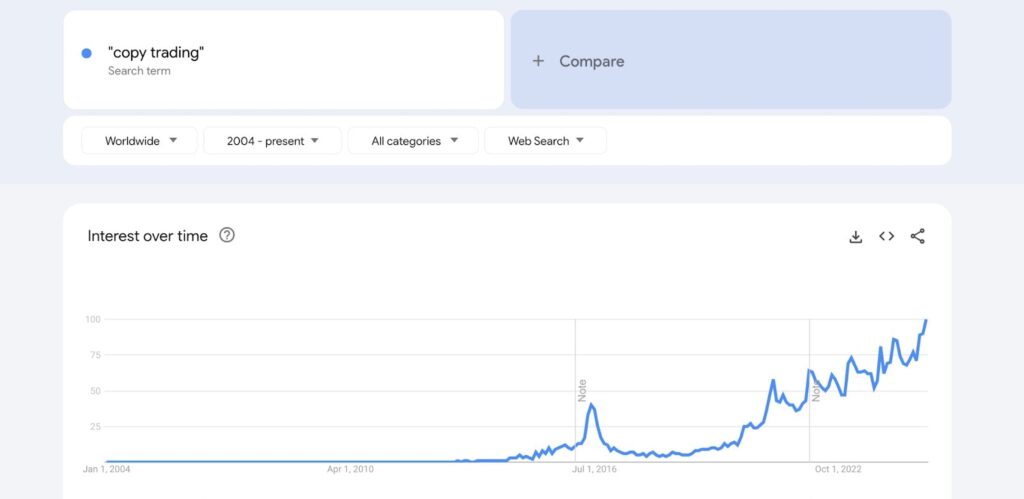Open the Worldwide region dropdown

(140, 141)
